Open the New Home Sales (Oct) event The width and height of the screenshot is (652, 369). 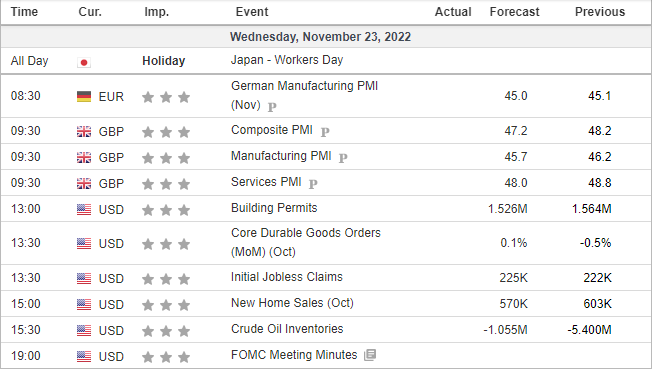(292, 303)
